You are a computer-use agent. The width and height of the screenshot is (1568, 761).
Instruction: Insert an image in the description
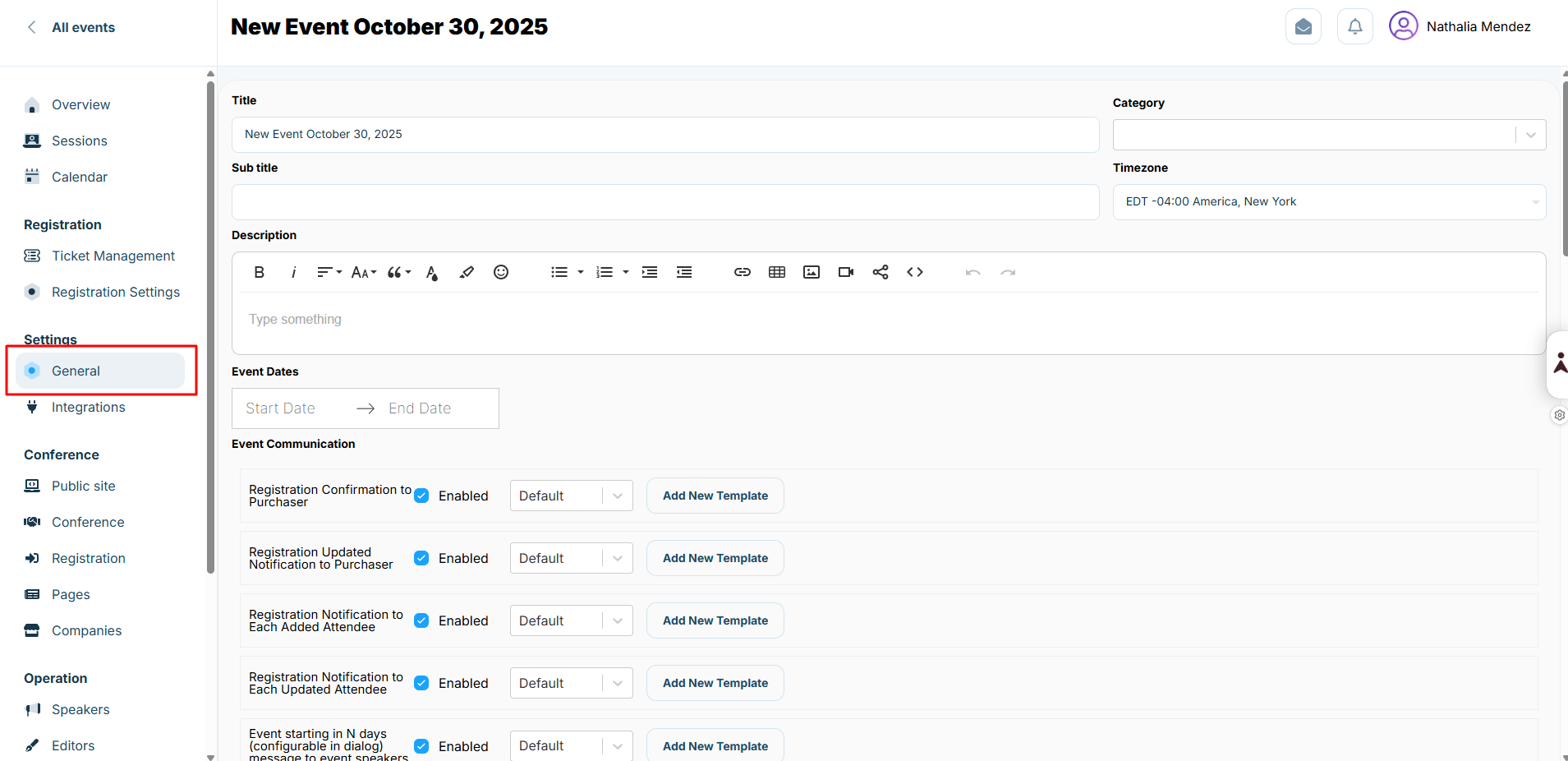811,272
